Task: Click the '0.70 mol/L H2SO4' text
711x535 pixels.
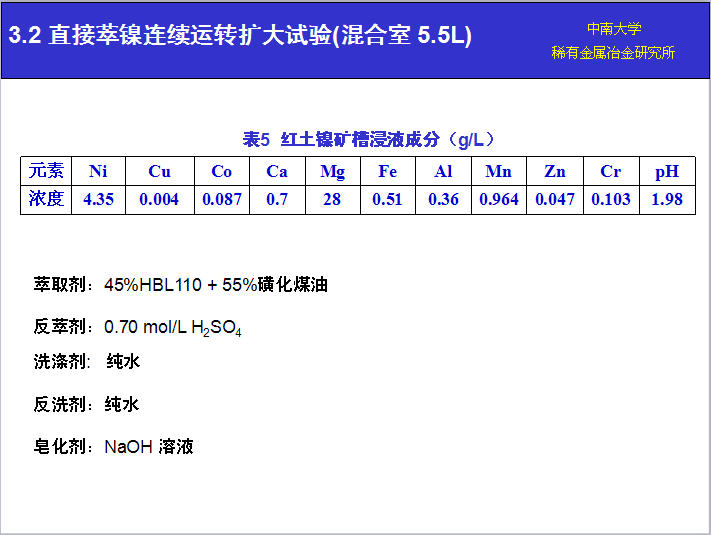Action: 173,327
